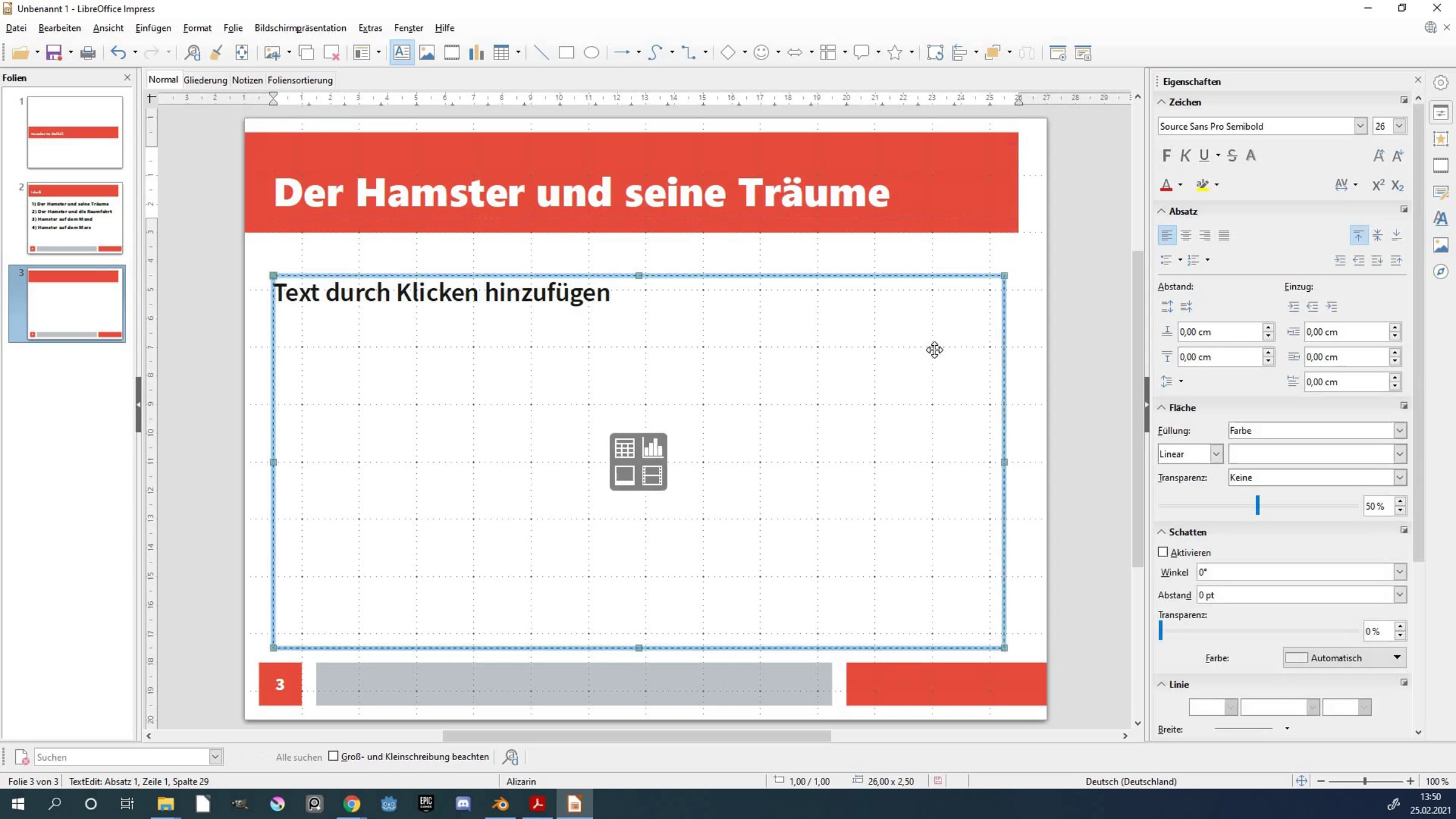Image resolution: width=1456 pixels, height=819 pixels.
Task: Open the Bildschirmpräsentation menu
Action: (x=300, y=28)
